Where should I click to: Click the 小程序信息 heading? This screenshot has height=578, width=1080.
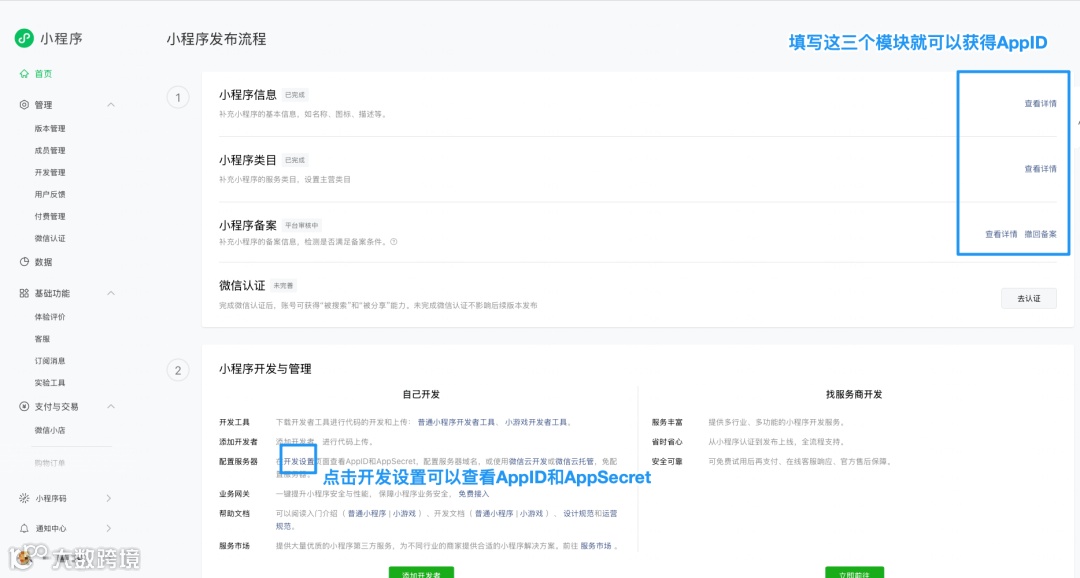248,95
